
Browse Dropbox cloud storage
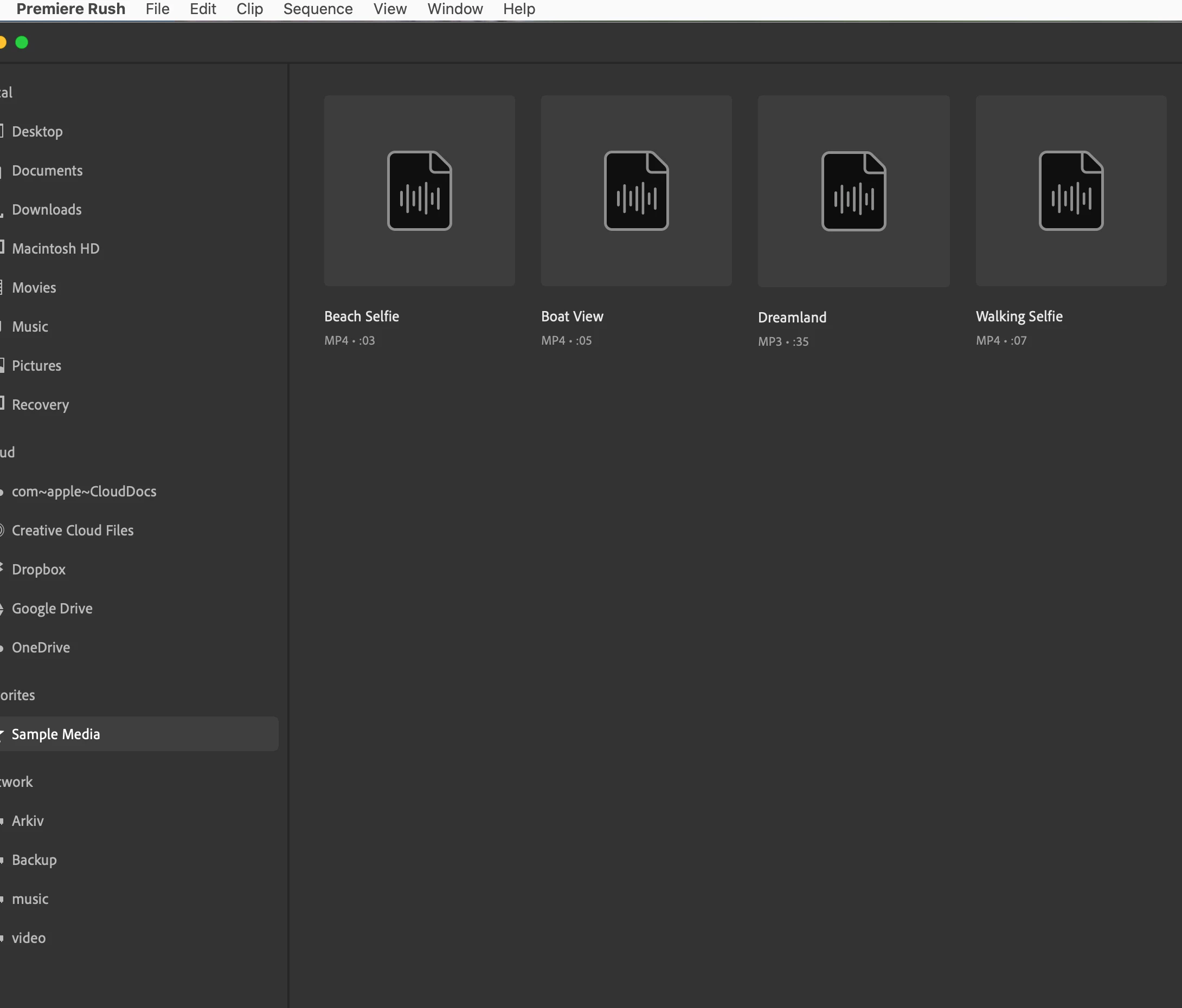(38, 570)
